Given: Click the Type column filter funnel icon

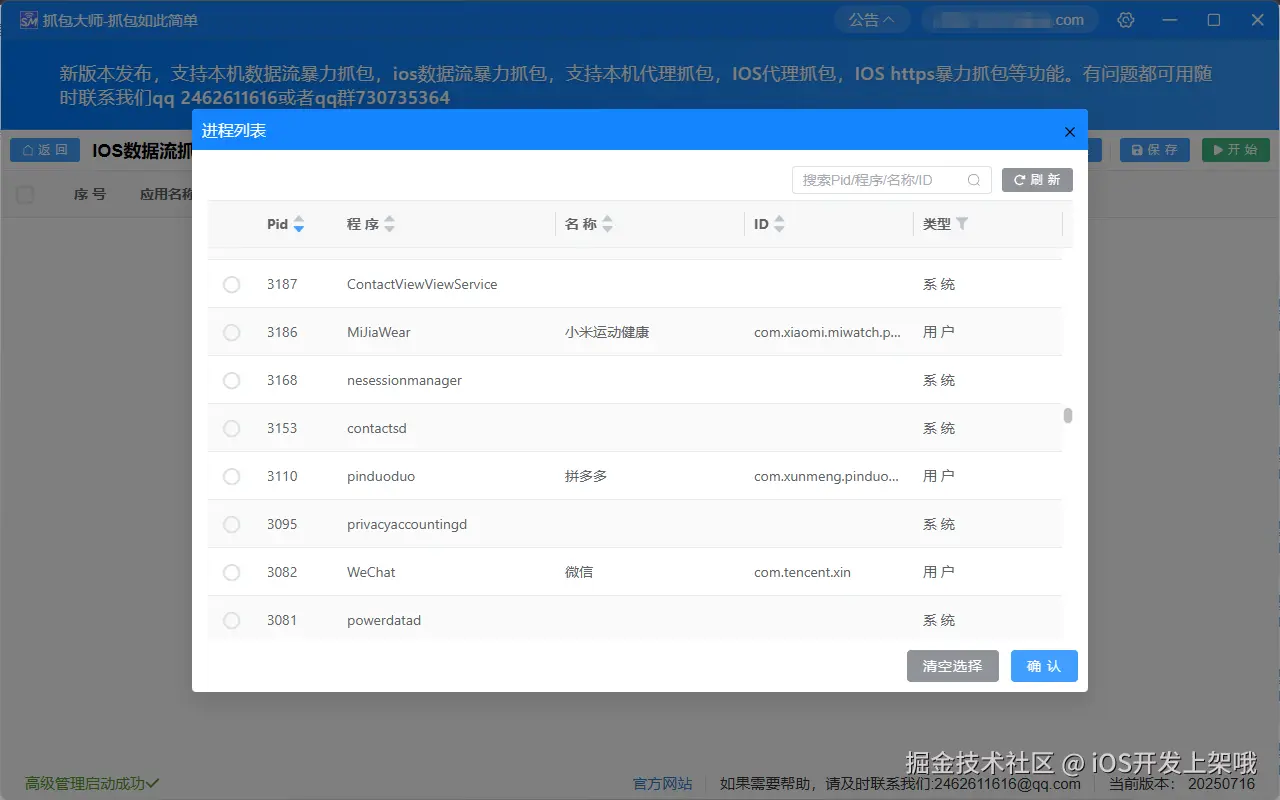Looking at the screenshot, I should coord(960,224).
